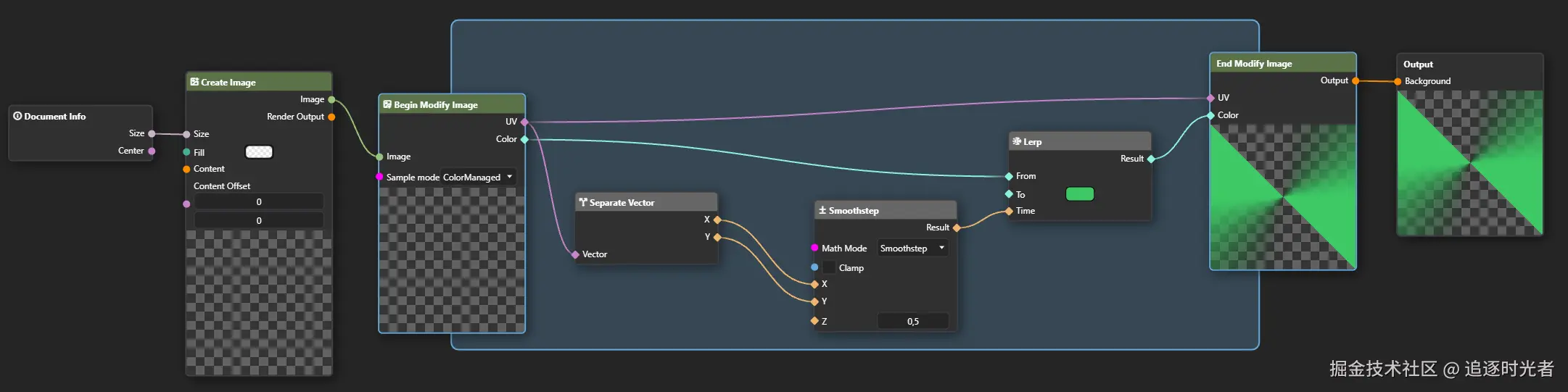Select the Lerp node header
The image size is (1568, 392).
coord(1080,141)
